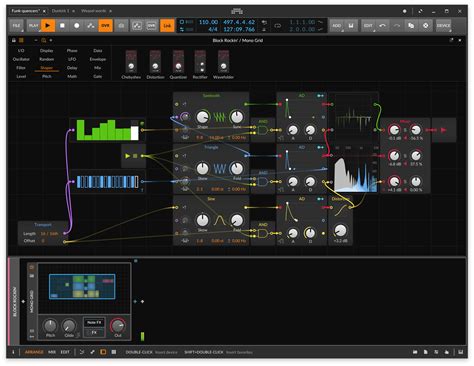Pick the Wavefolder shaper module
The width and height of the screenshot is (474, 366).
(223, 65)
